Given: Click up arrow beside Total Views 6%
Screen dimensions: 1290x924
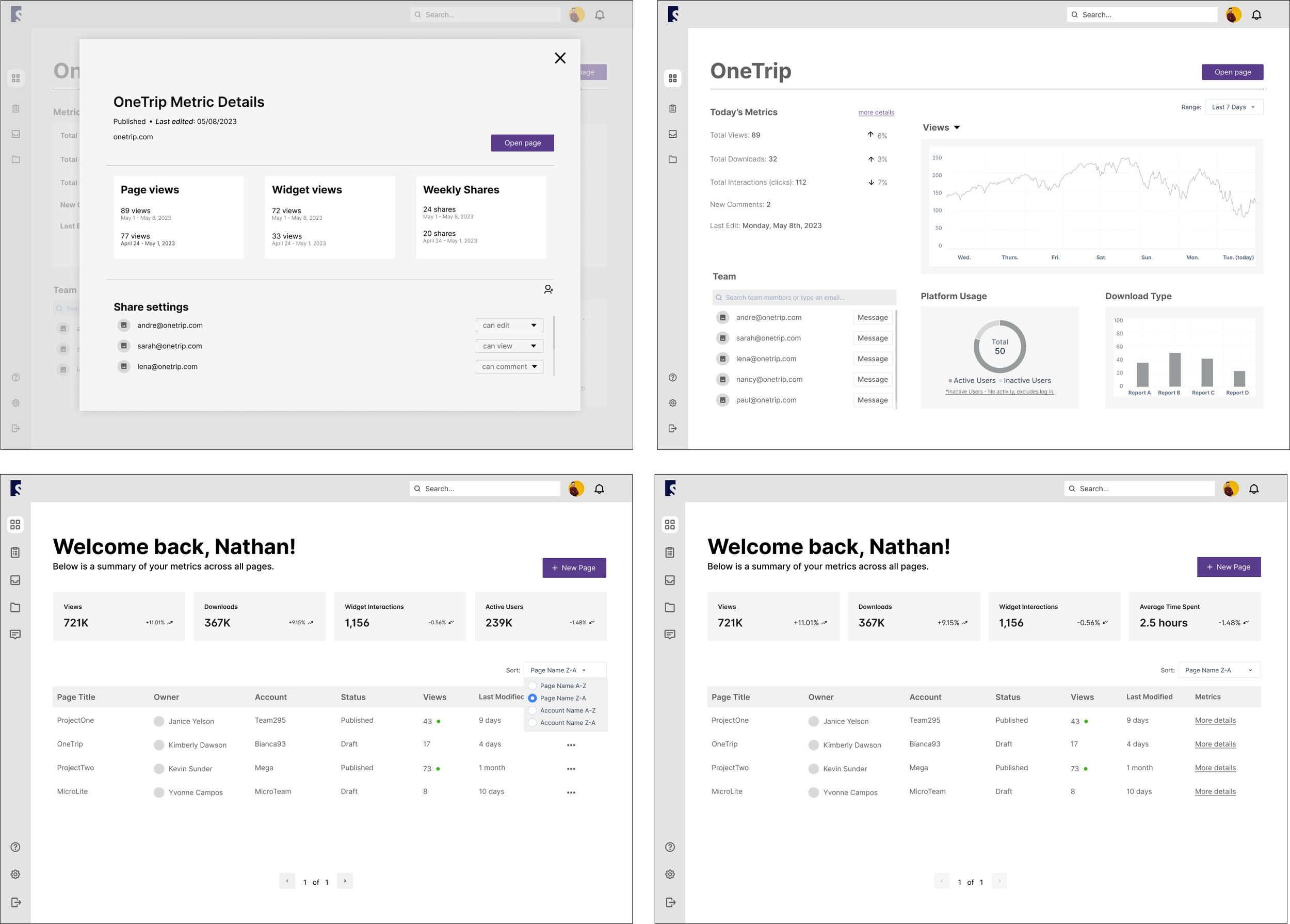Looking at the screenshot, I should (x=870, y=135).
